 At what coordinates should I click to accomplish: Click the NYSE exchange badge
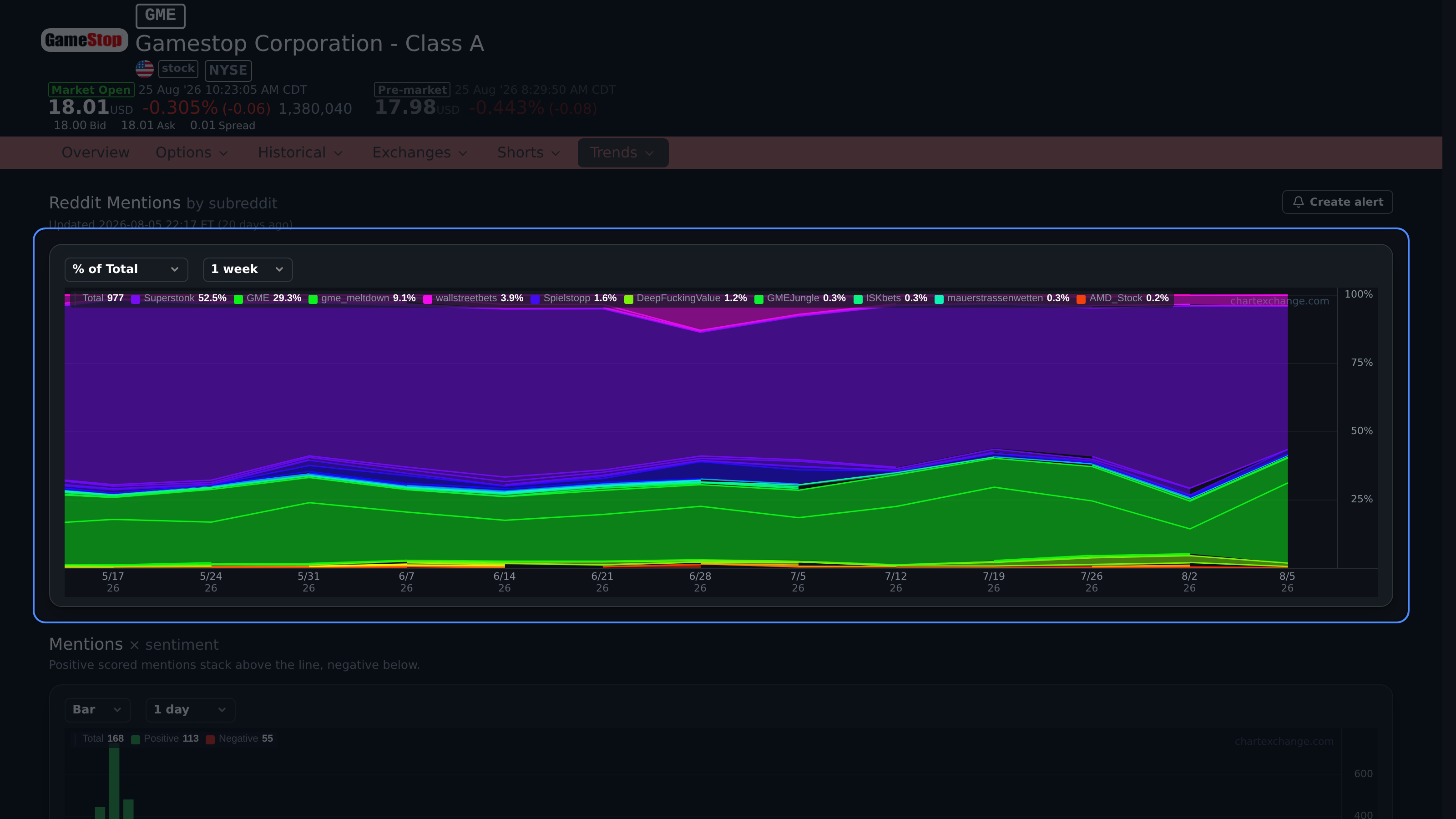coord(228,70)
